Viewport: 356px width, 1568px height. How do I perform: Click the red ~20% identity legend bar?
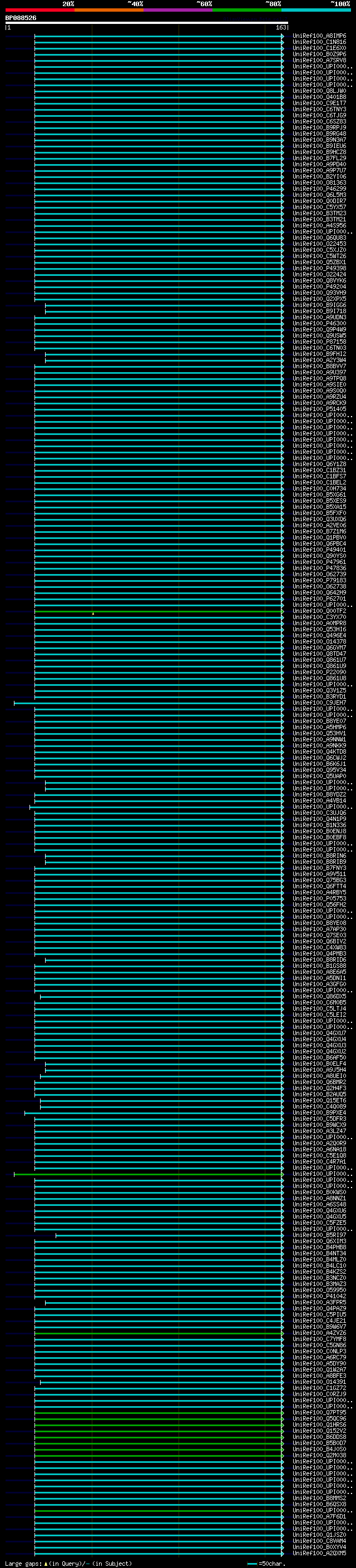(x=39, y=10)
